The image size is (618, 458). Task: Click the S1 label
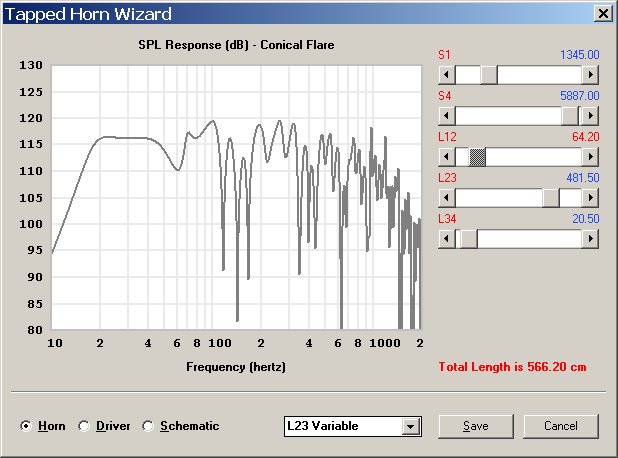tap(445, 55)
